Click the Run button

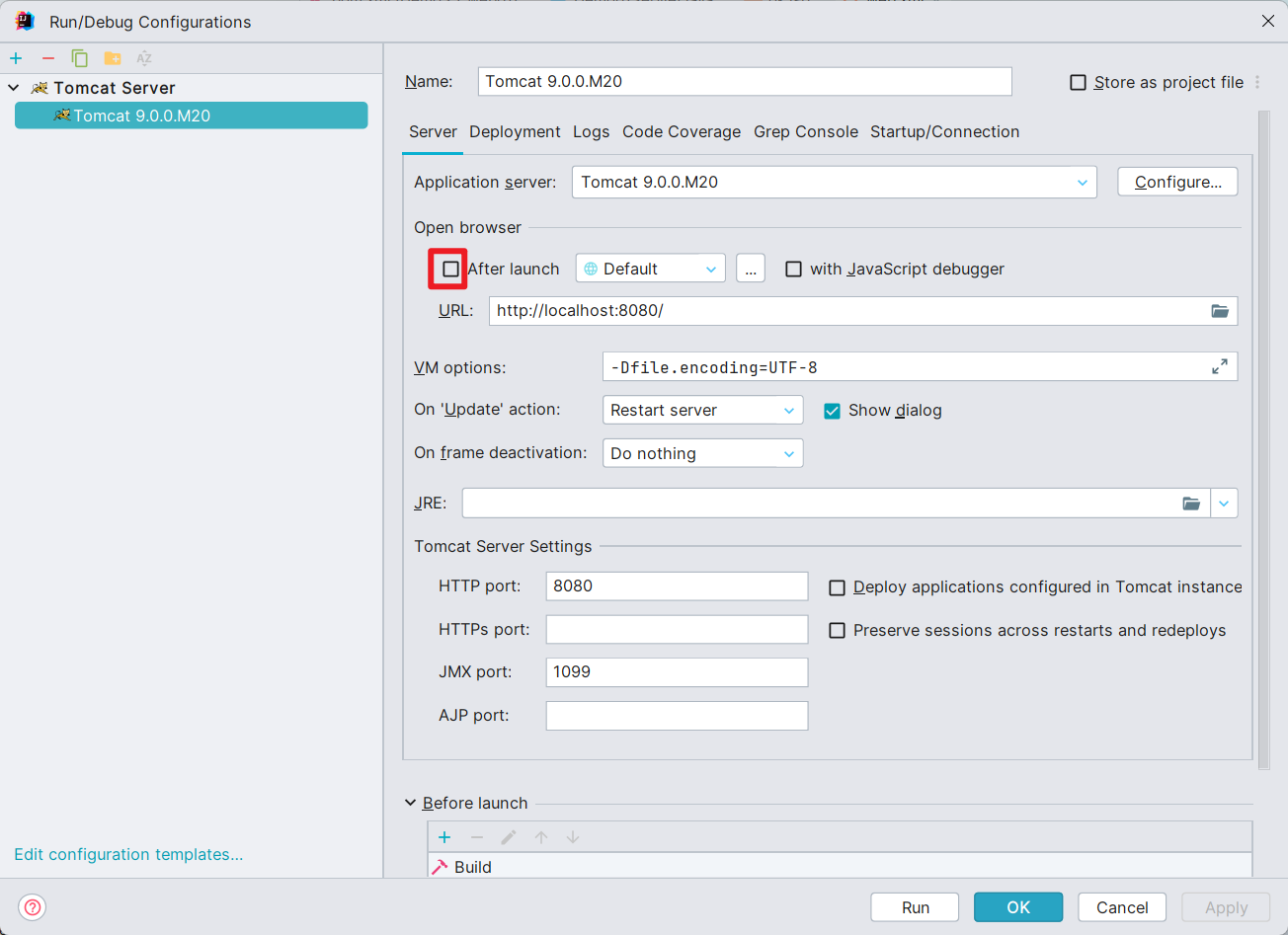tap(915, 907)
